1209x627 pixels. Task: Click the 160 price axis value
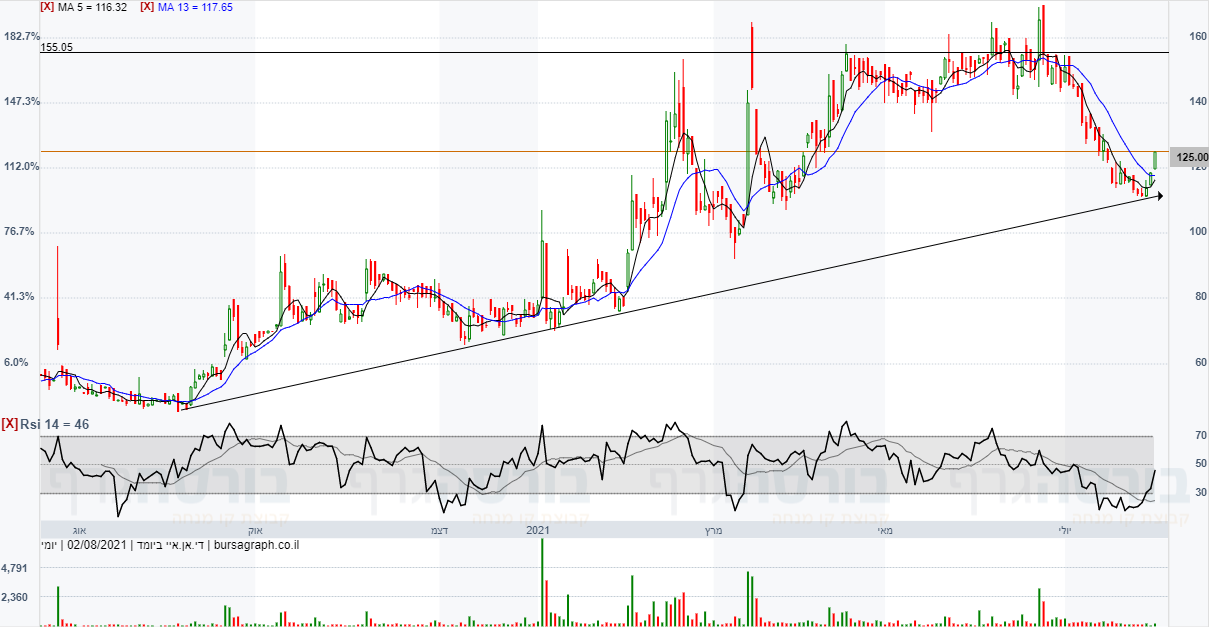(1198, 36)
